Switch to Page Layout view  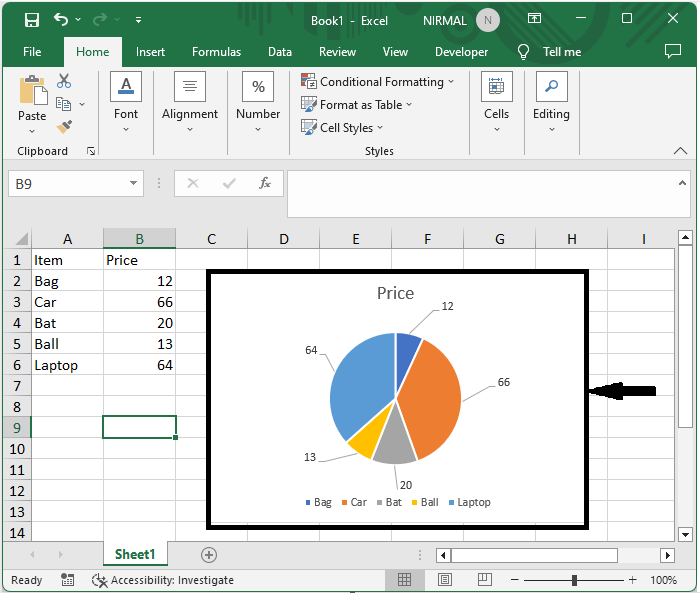click(x=445, y=580)
